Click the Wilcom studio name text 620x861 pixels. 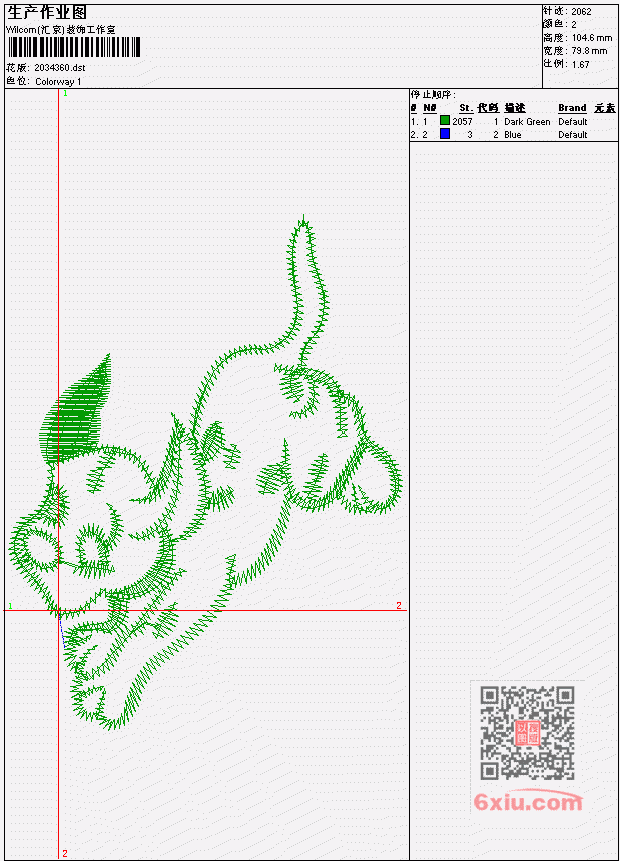pos(61,30)
